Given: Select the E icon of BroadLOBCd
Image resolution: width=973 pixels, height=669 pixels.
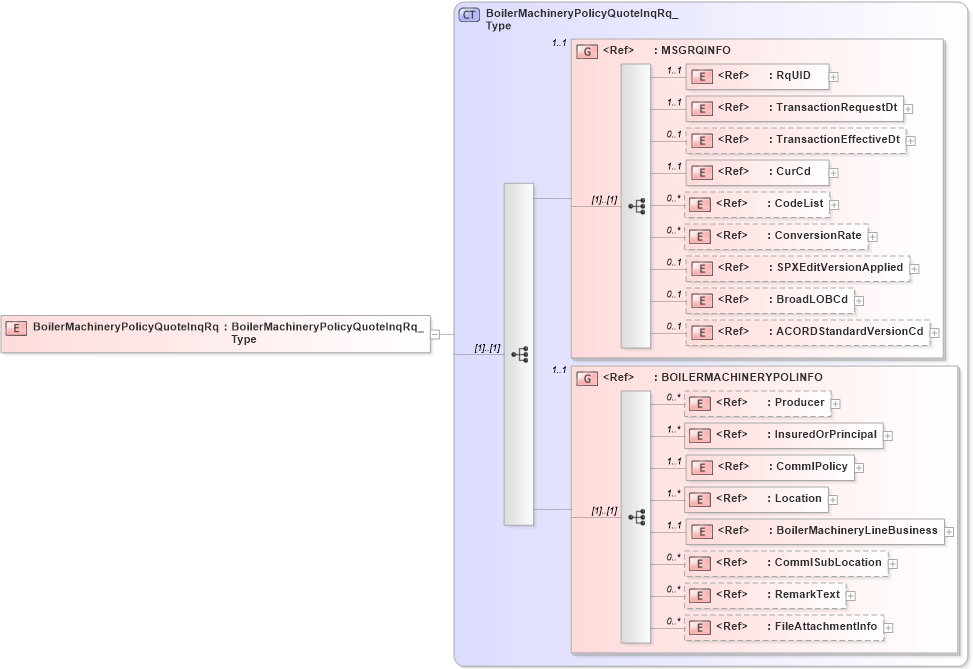Looking at the screenshot, I should coord(701,299).
